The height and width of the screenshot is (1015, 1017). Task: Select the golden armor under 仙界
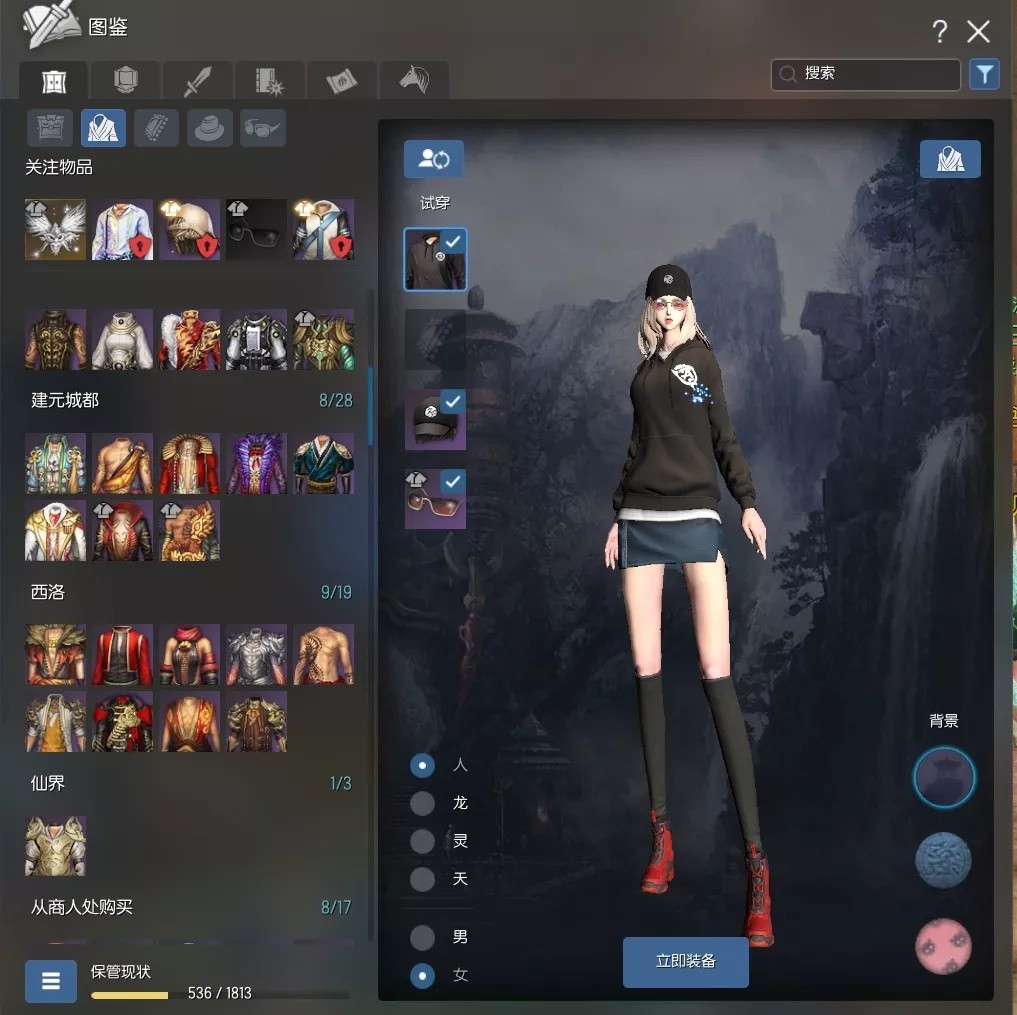(x=55, y=846)
